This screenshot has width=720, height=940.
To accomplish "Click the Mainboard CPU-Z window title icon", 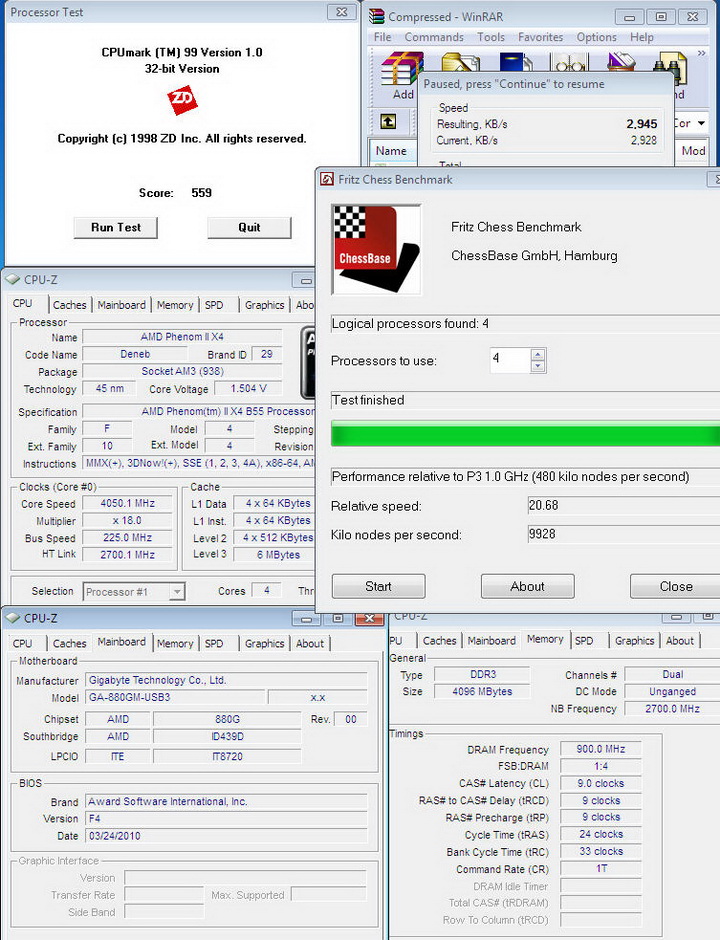I will (12, 617).
